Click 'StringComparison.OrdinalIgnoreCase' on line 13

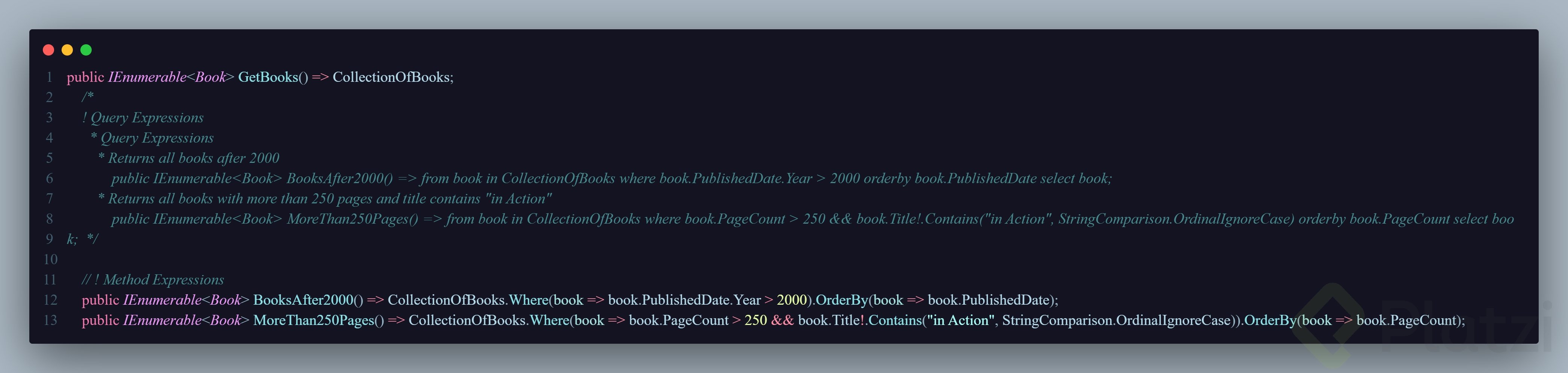[x=1117, y=321]
